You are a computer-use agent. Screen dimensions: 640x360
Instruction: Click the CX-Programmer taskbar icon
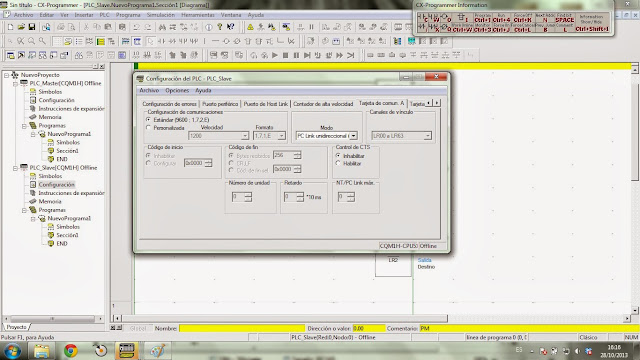click(x=126, y=350)
